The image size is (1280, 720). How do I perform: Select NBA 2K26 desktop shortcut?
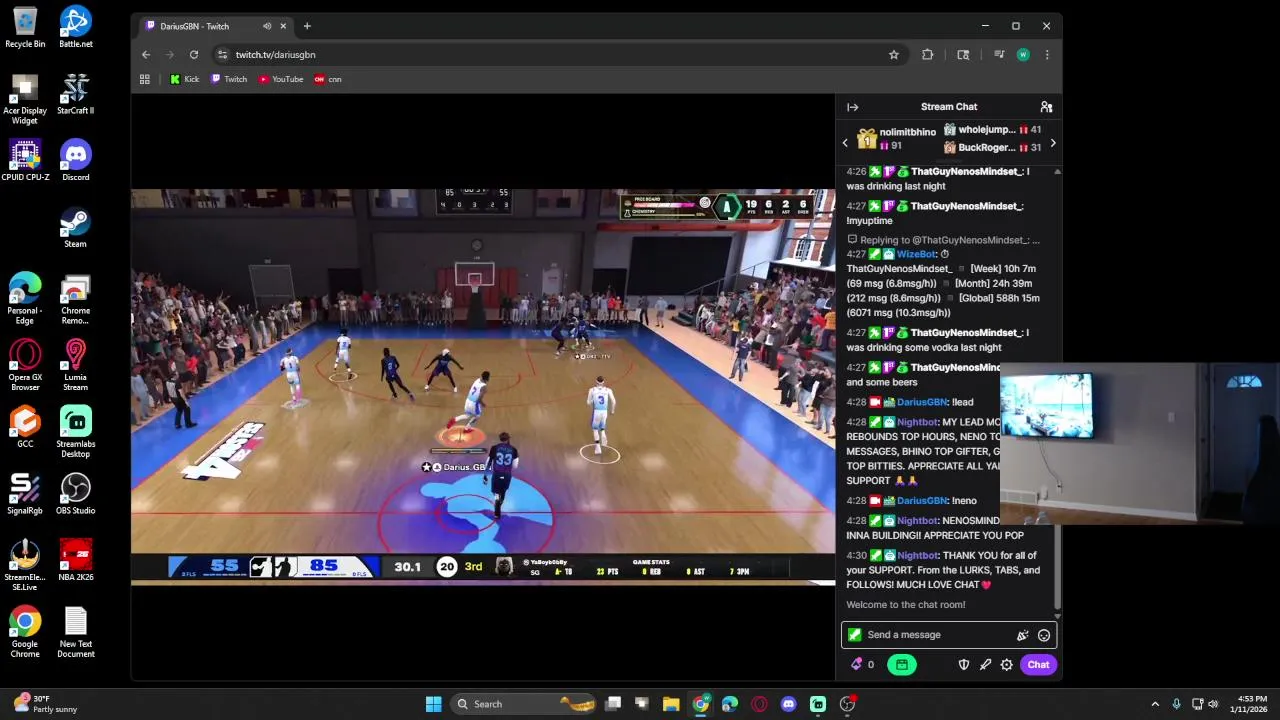click(75, 561)
